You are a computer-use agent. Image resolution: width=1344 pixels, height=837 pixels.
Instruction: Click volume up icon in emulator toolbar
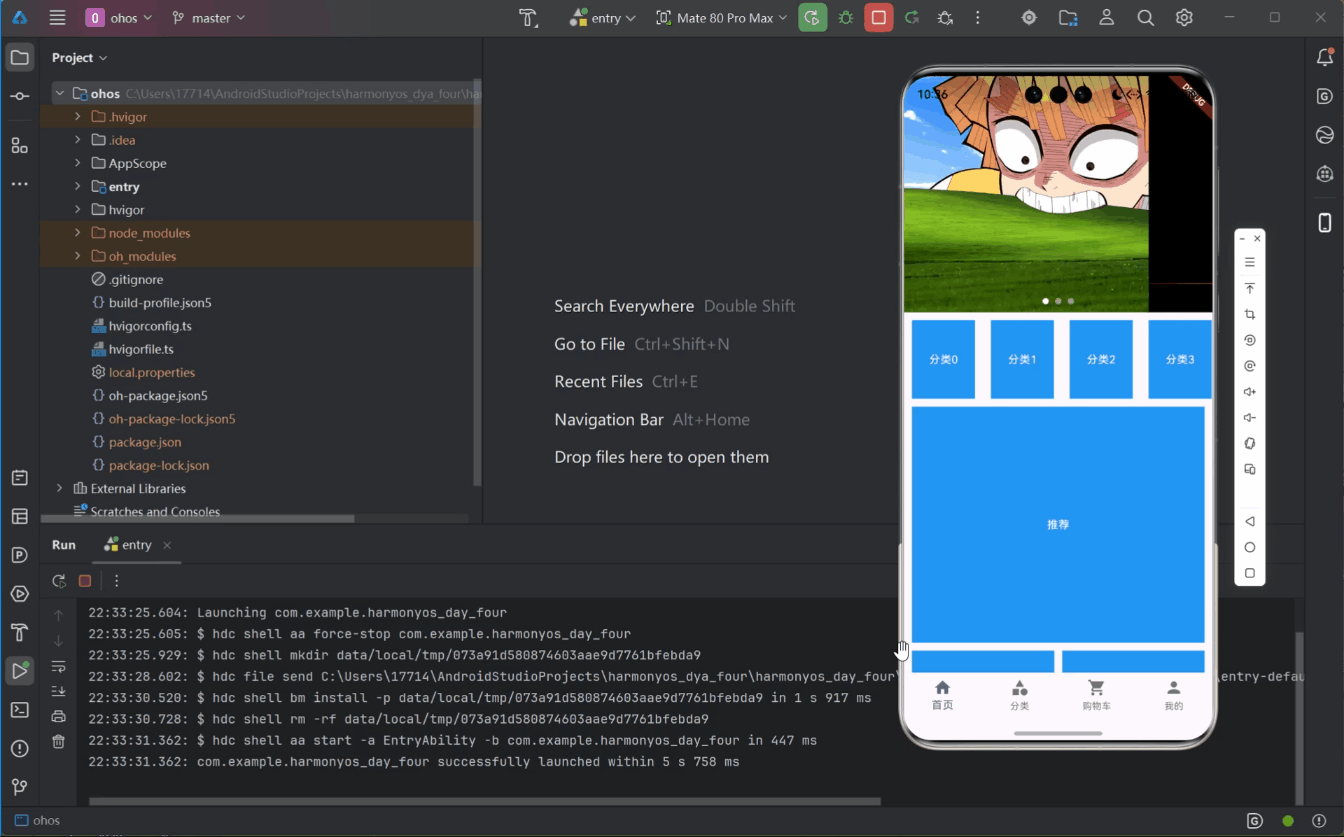1250,392
